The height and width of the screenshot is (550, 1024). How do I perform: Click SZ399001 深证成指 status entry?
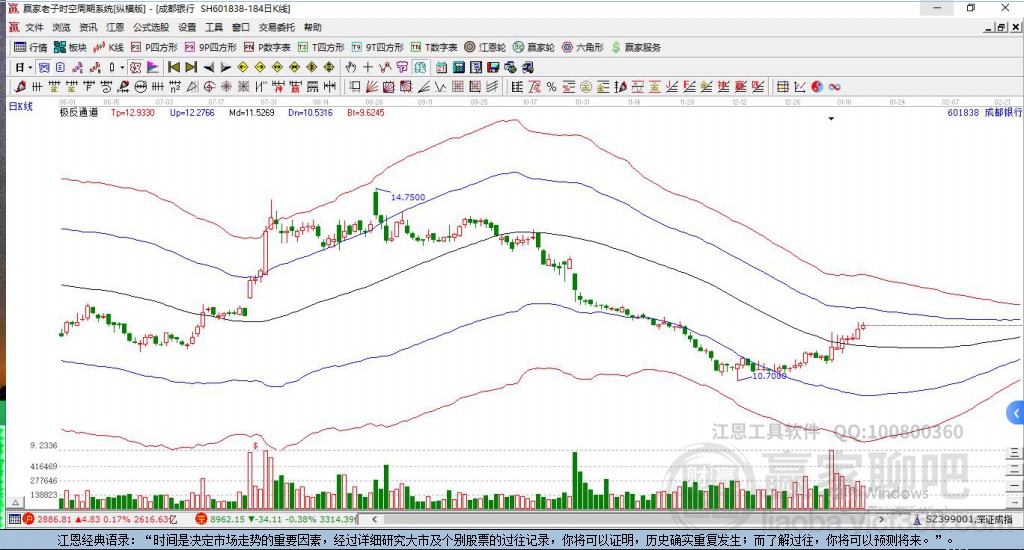963,519
